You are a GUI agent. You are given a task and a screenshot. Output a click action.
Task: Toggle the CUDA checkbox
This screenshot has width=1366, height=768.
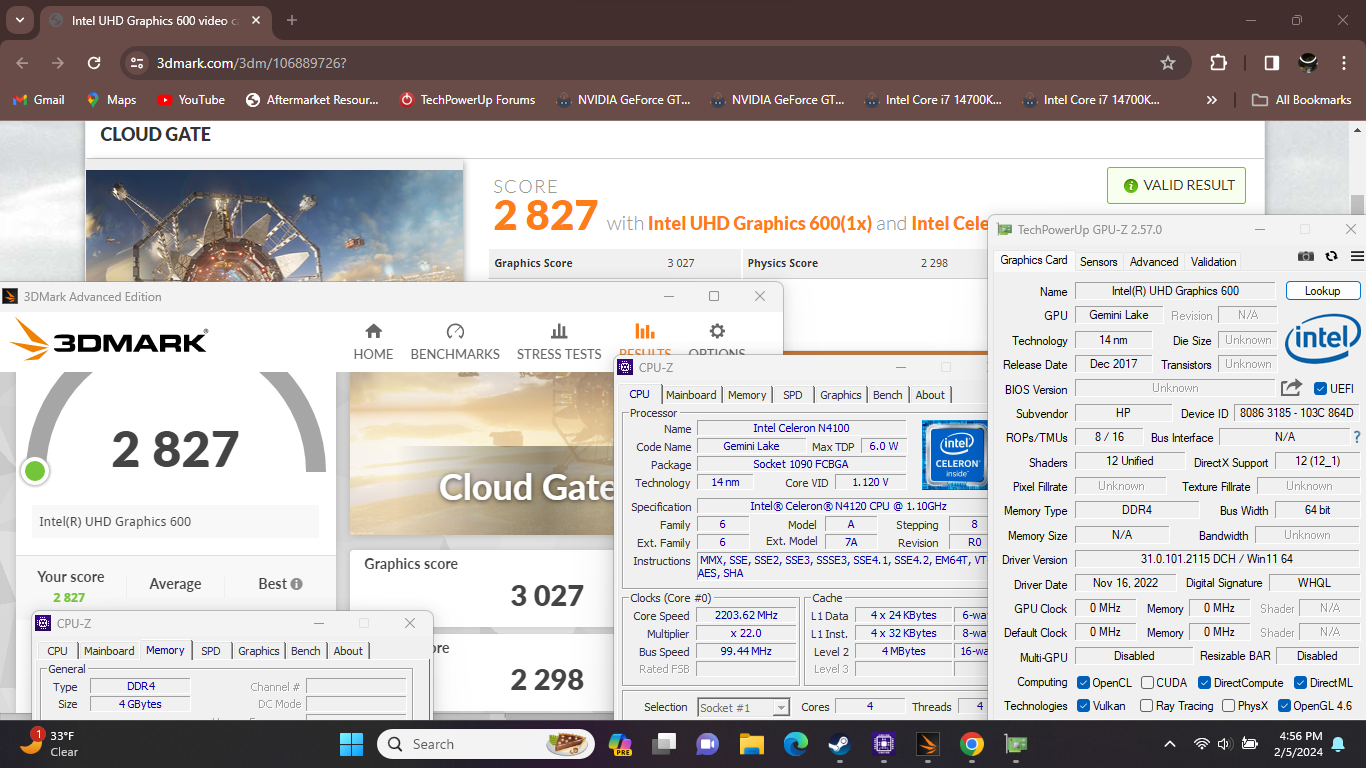pyautogui.click(x=1147, y=683)
